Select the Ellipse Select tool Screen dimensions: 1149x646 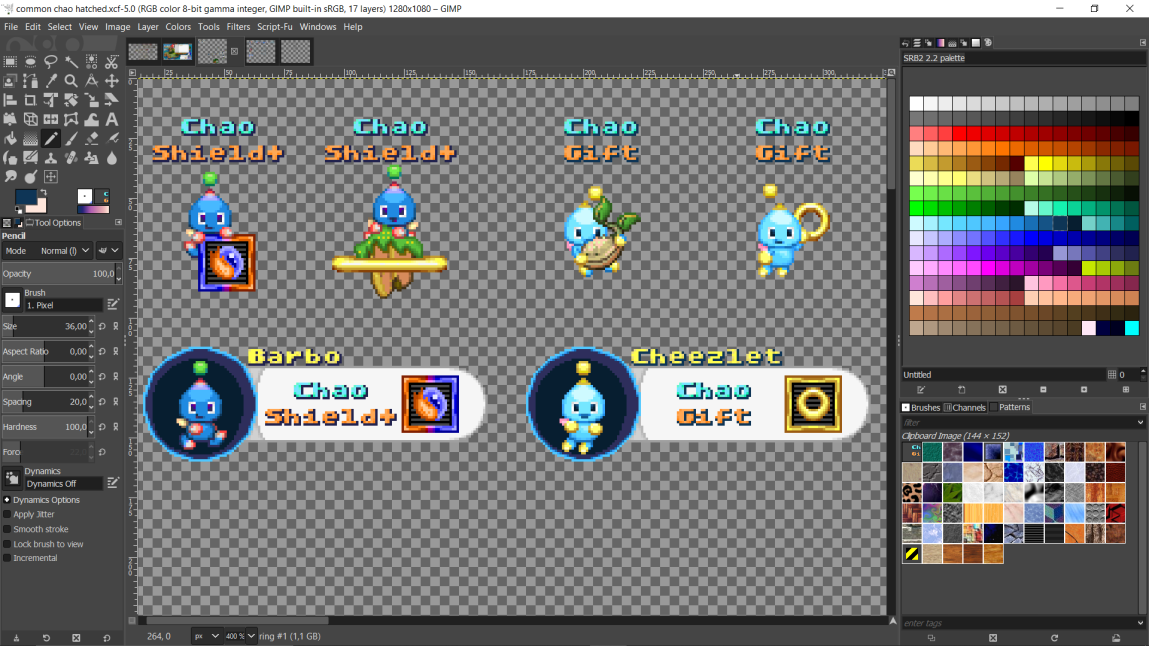pyautogui.click(x=31, y=62)
